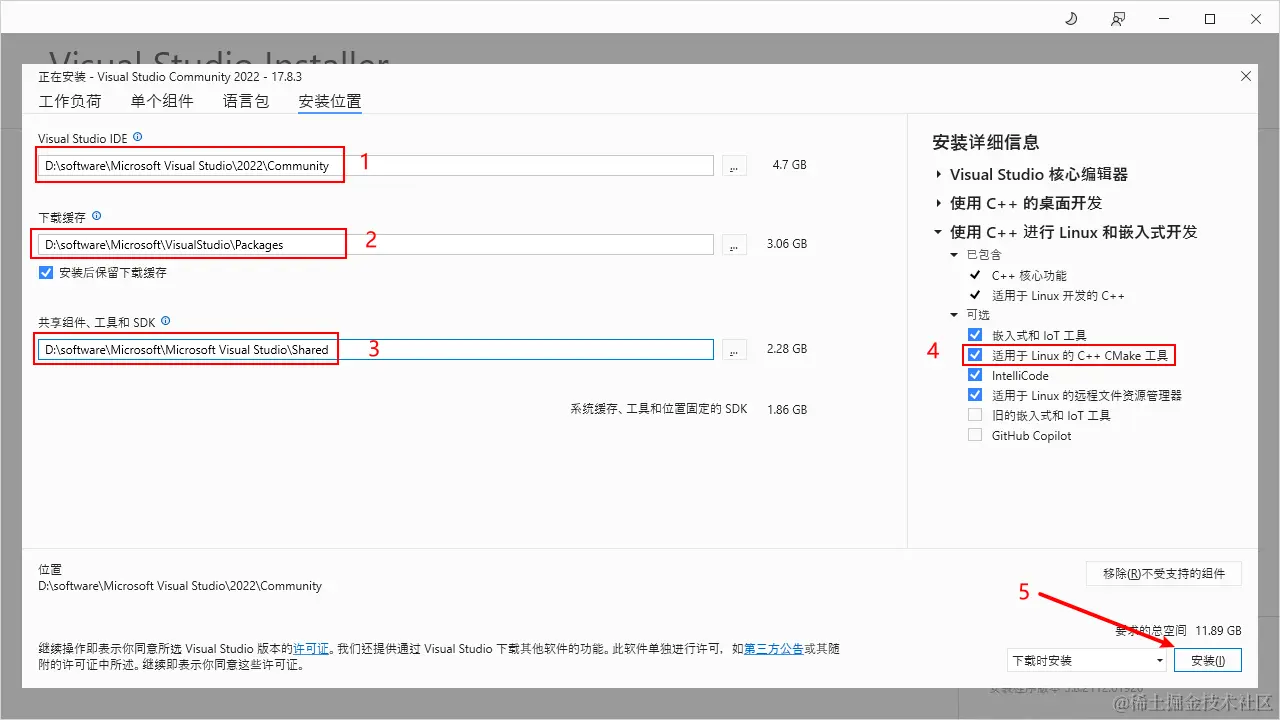
Task: Click the 1.86 GB size value
Action: pos(787,410)
